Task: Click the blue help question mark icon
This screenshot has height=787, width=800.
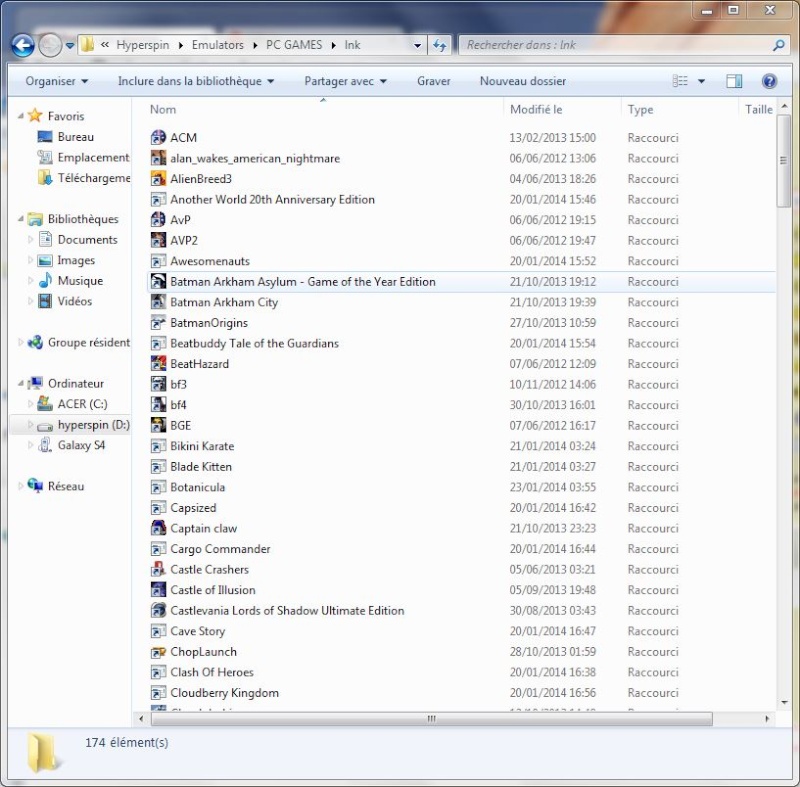Action: click(769, 81)
